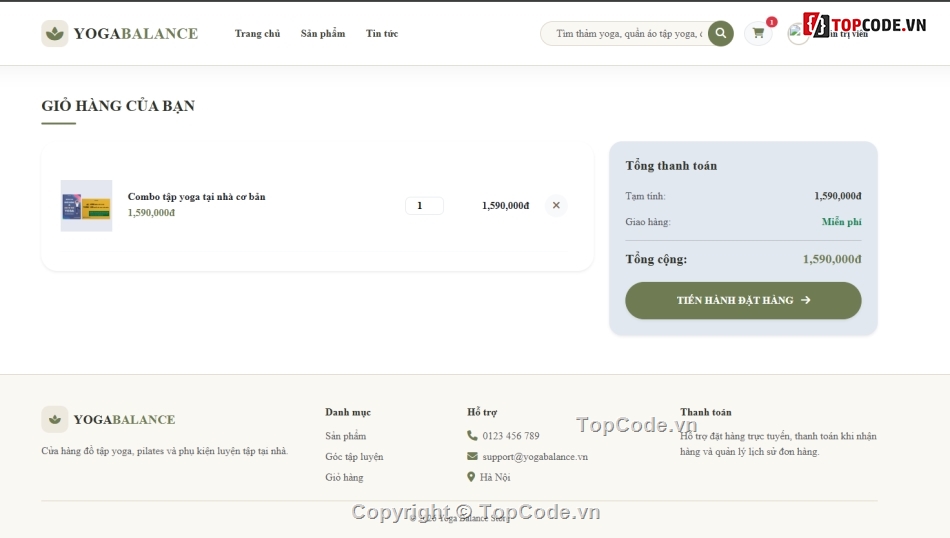
Task: Open the Tin tức menu item
Action: click(x=382, y=33)
